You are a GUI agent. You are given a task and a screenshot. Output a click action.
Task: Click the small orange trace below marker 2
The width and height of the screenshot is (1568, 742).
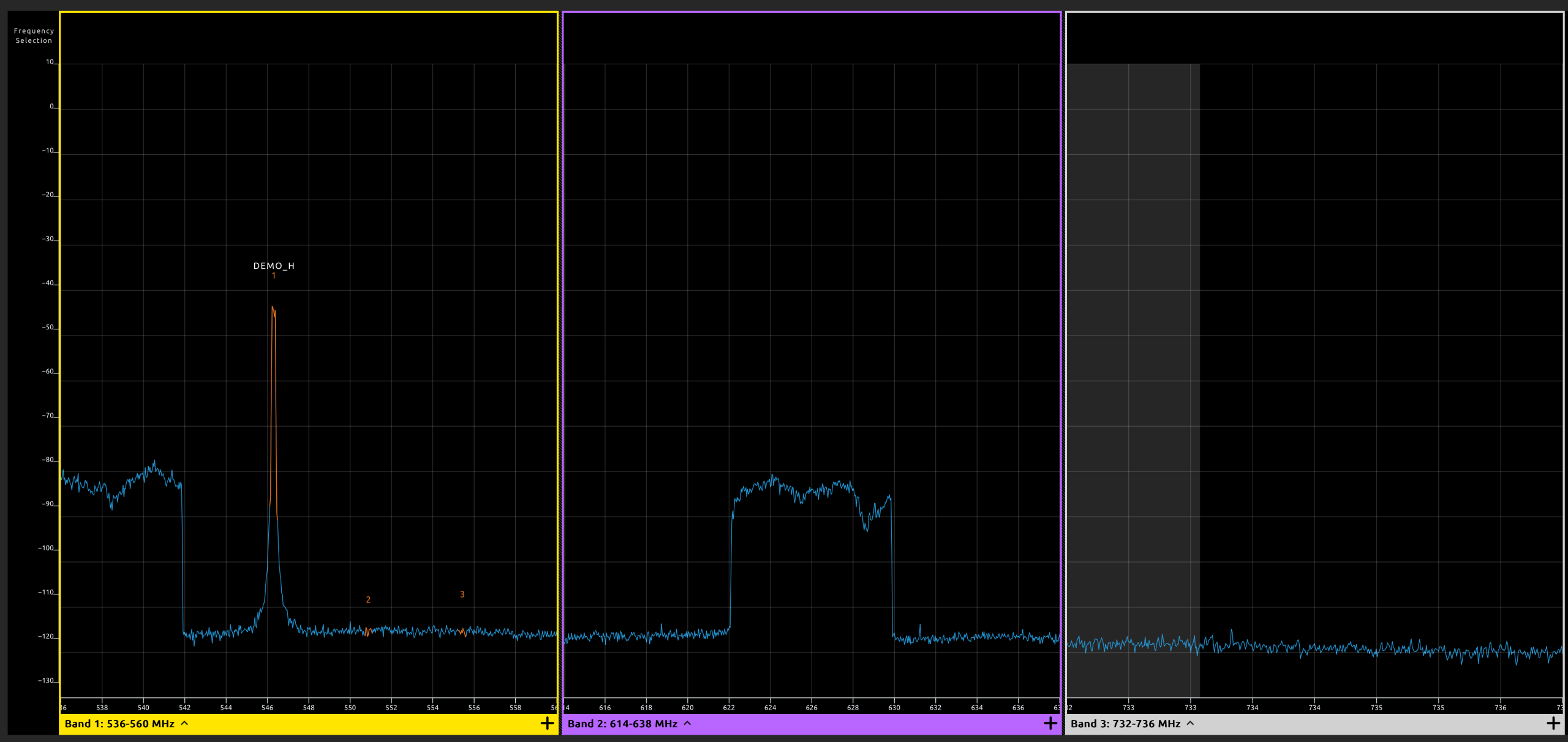(x=367, y=631)
